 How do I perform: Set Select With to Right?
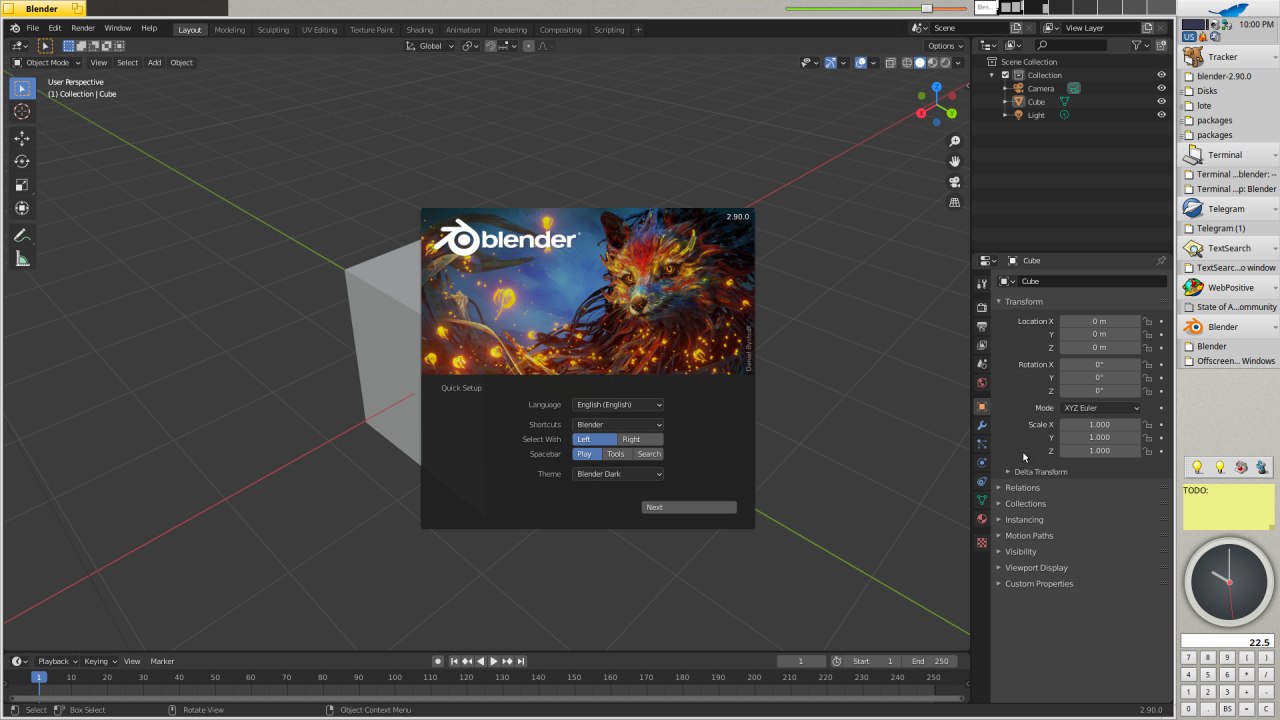[640, 439]
